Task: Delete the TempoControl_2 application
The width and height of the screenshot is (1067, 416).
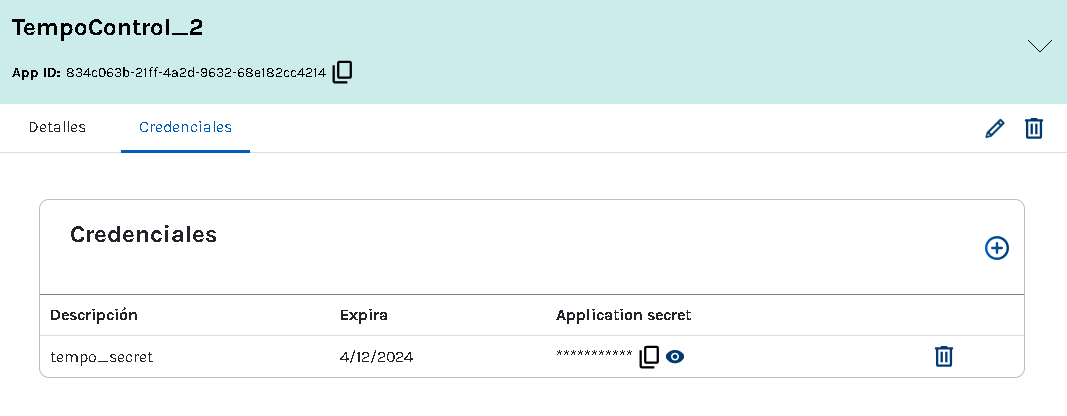Action: tap(1034, 128)
